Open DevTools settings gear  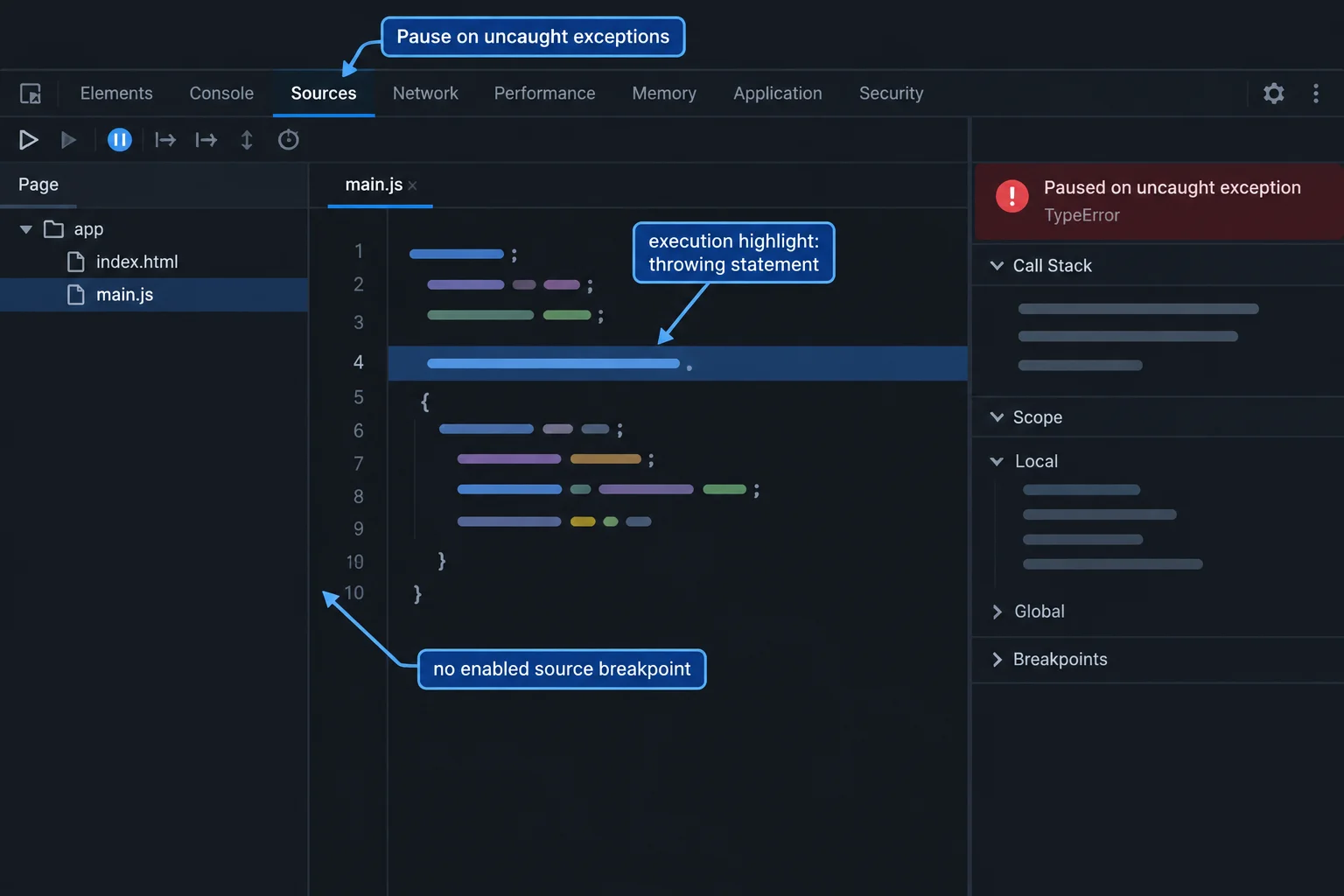coord(1274,94)
